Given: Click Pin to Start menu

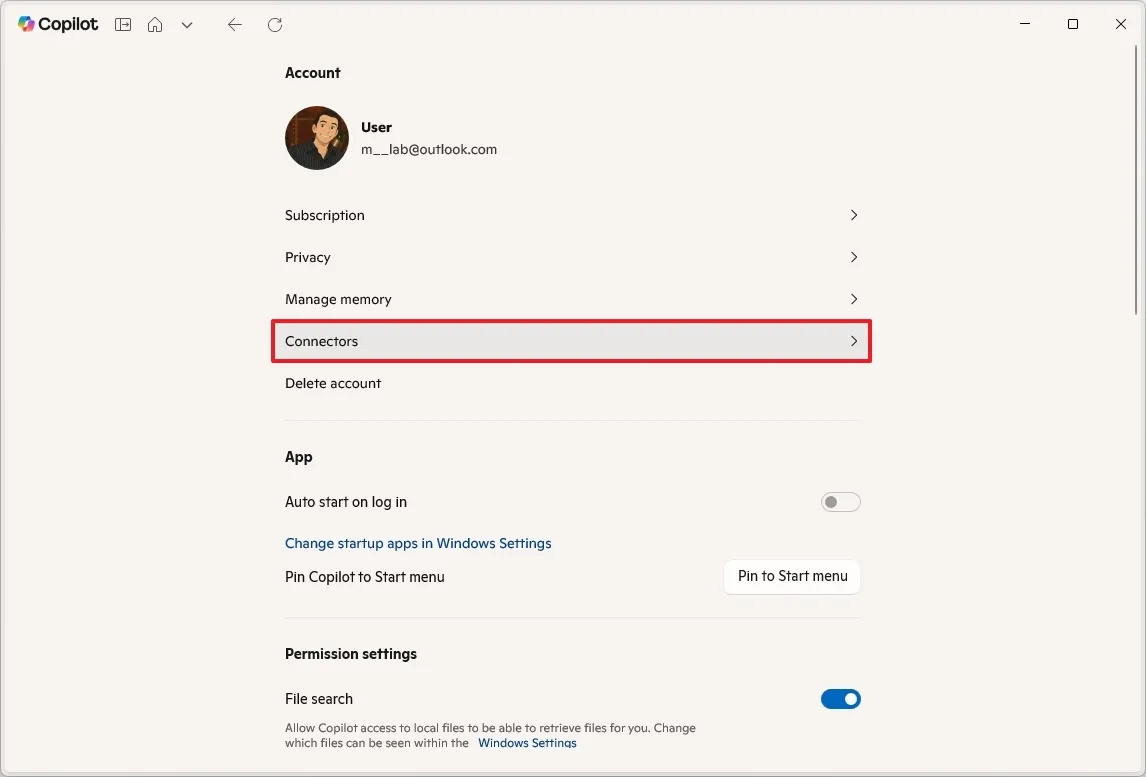Looking at the screenshot, I should coord(791,576).
